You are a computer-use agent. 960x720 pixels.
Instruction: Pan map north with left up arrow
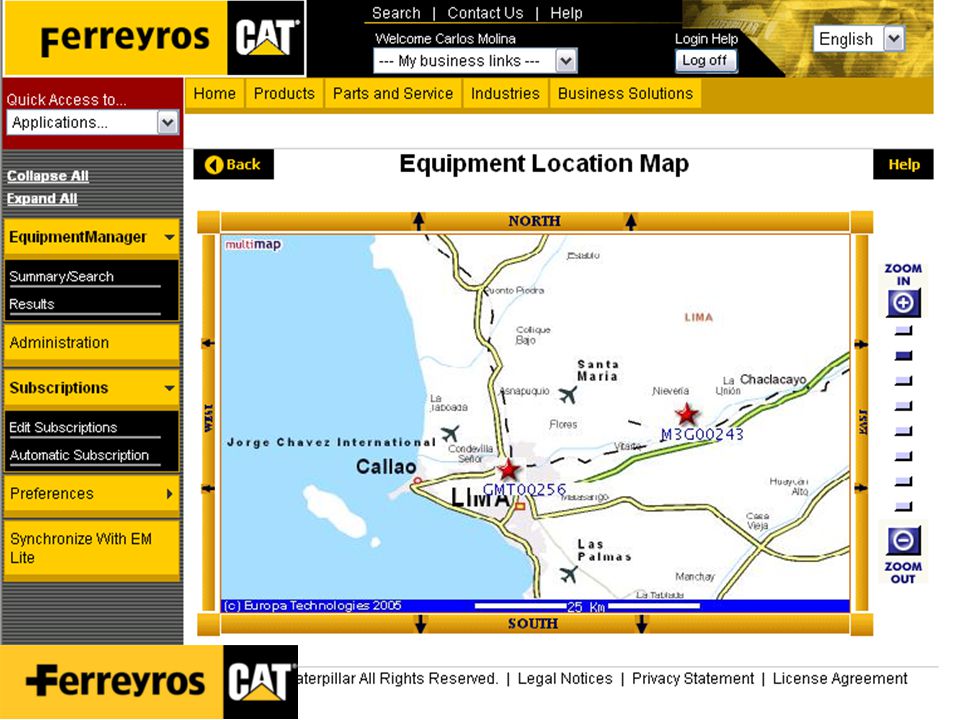419,221
